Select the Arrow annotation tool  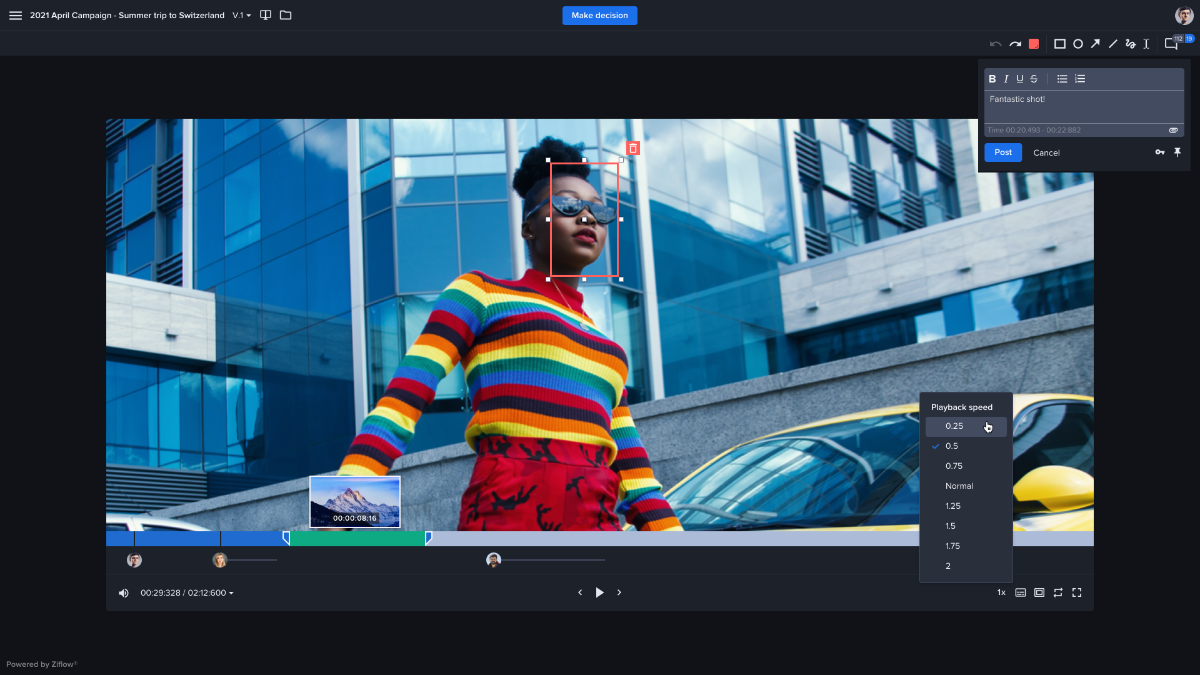1096,44
